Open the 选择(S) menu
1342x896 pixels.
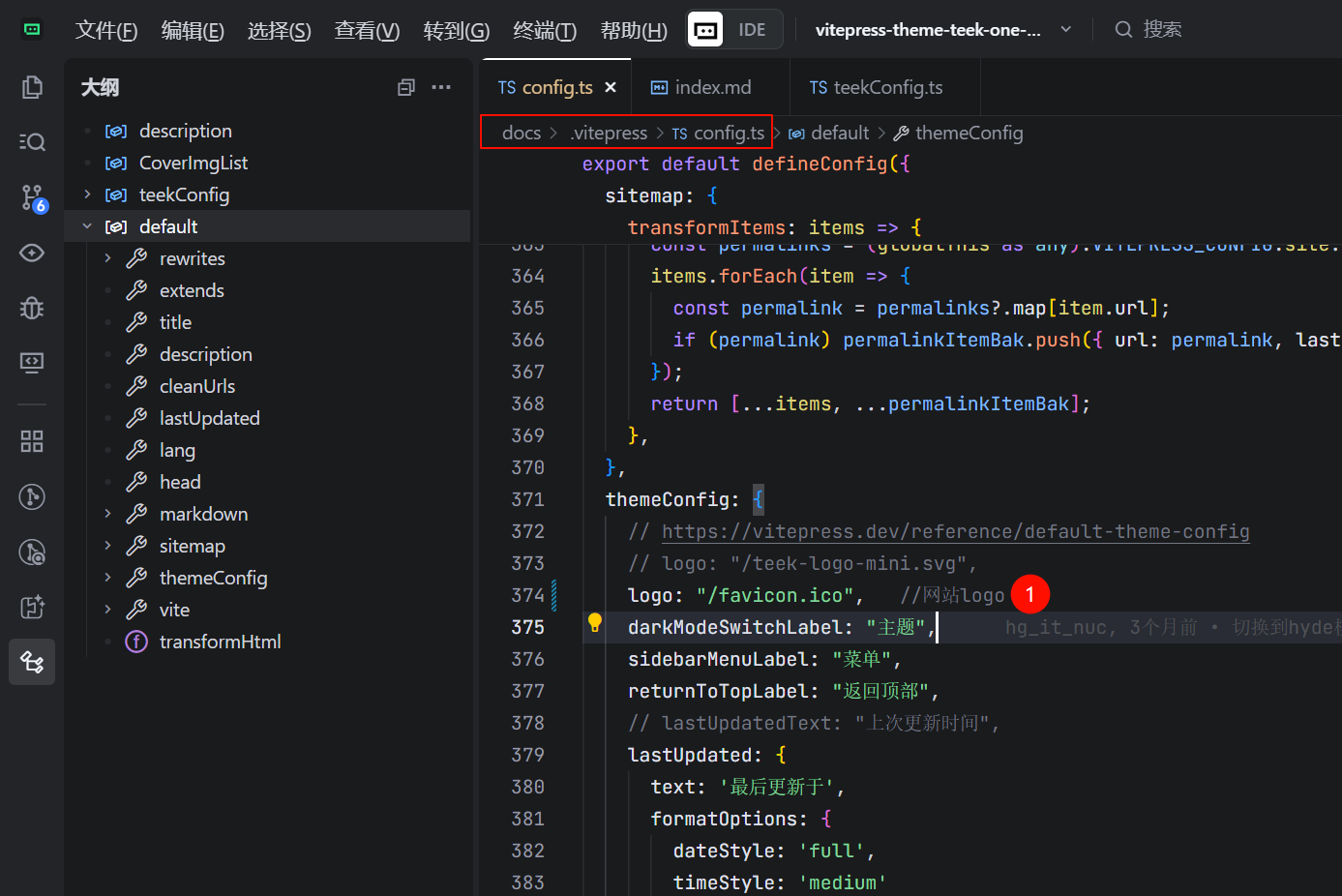tap(279, 30)
